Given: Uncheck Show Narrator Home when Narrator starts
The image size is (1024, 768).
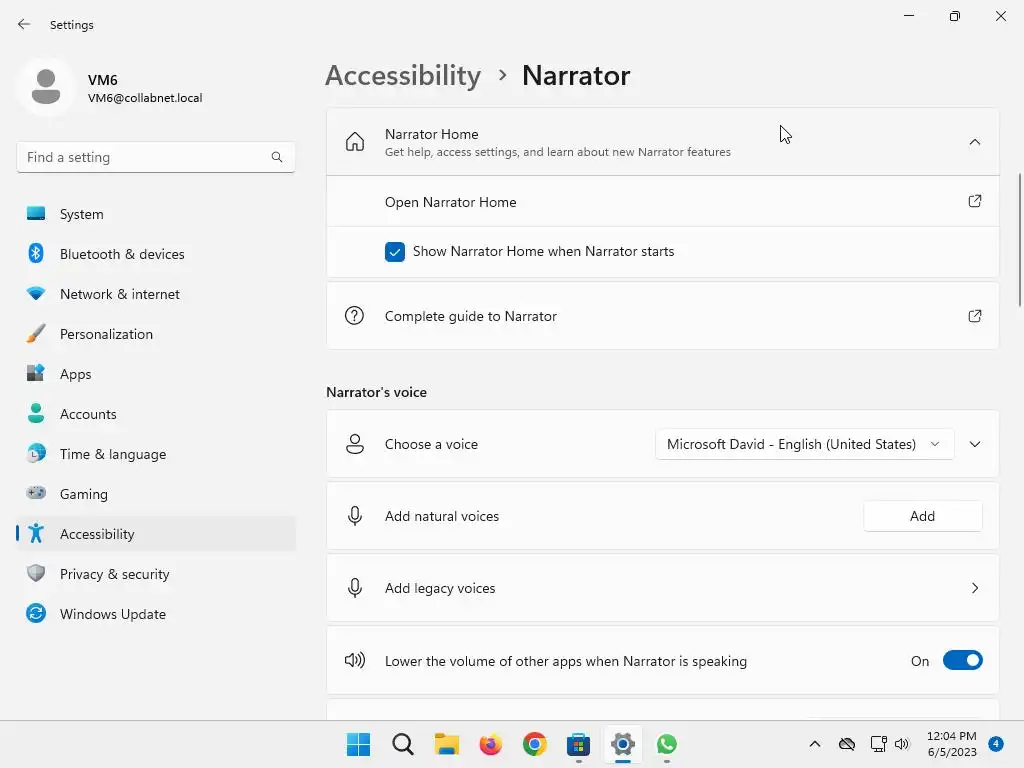Looking at the screenshot, I should [x=395, y=252].
